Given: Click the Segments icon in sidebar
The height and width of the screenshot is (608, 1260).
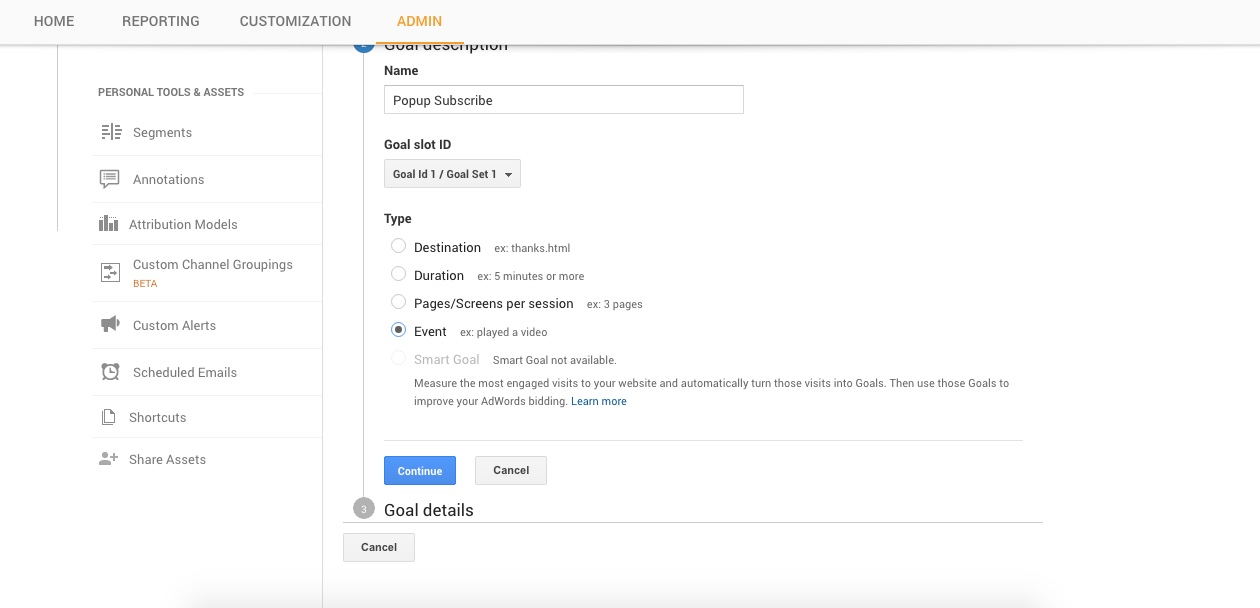Looking at the screenshot, I should coord(110,132).
